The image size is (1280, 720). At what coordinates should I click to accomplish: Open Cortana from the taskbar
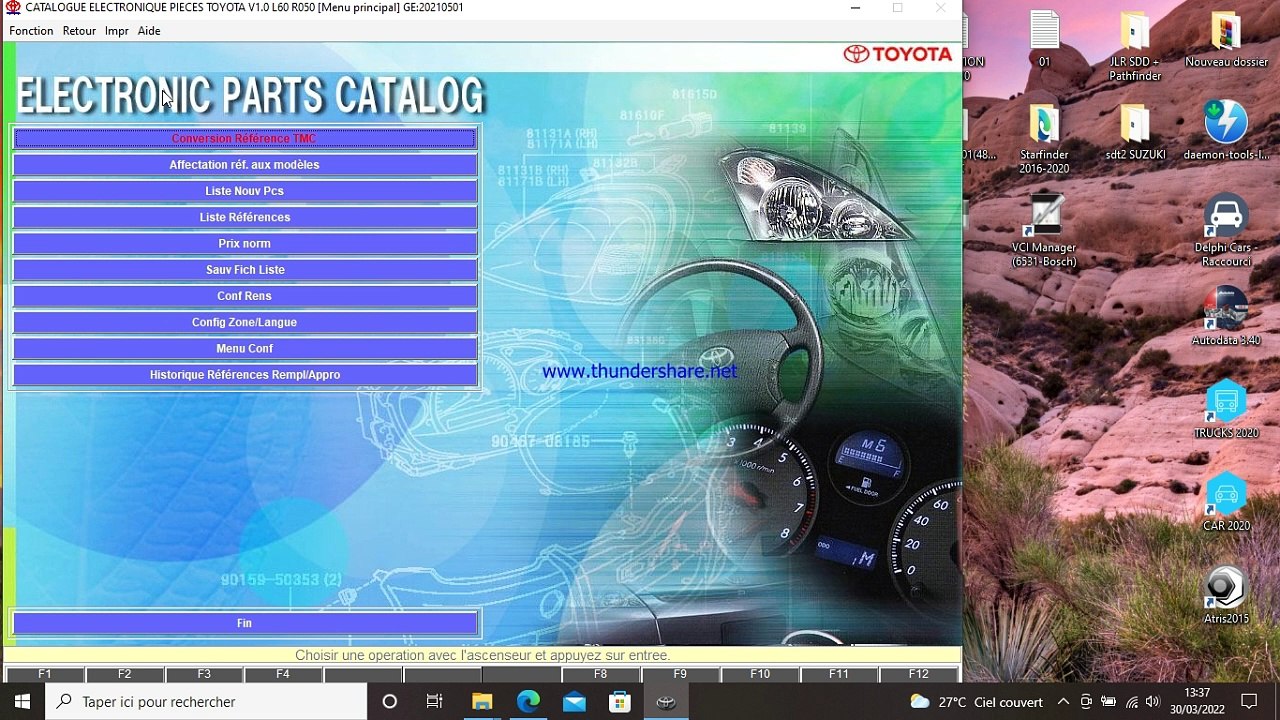tap(390, 702)
